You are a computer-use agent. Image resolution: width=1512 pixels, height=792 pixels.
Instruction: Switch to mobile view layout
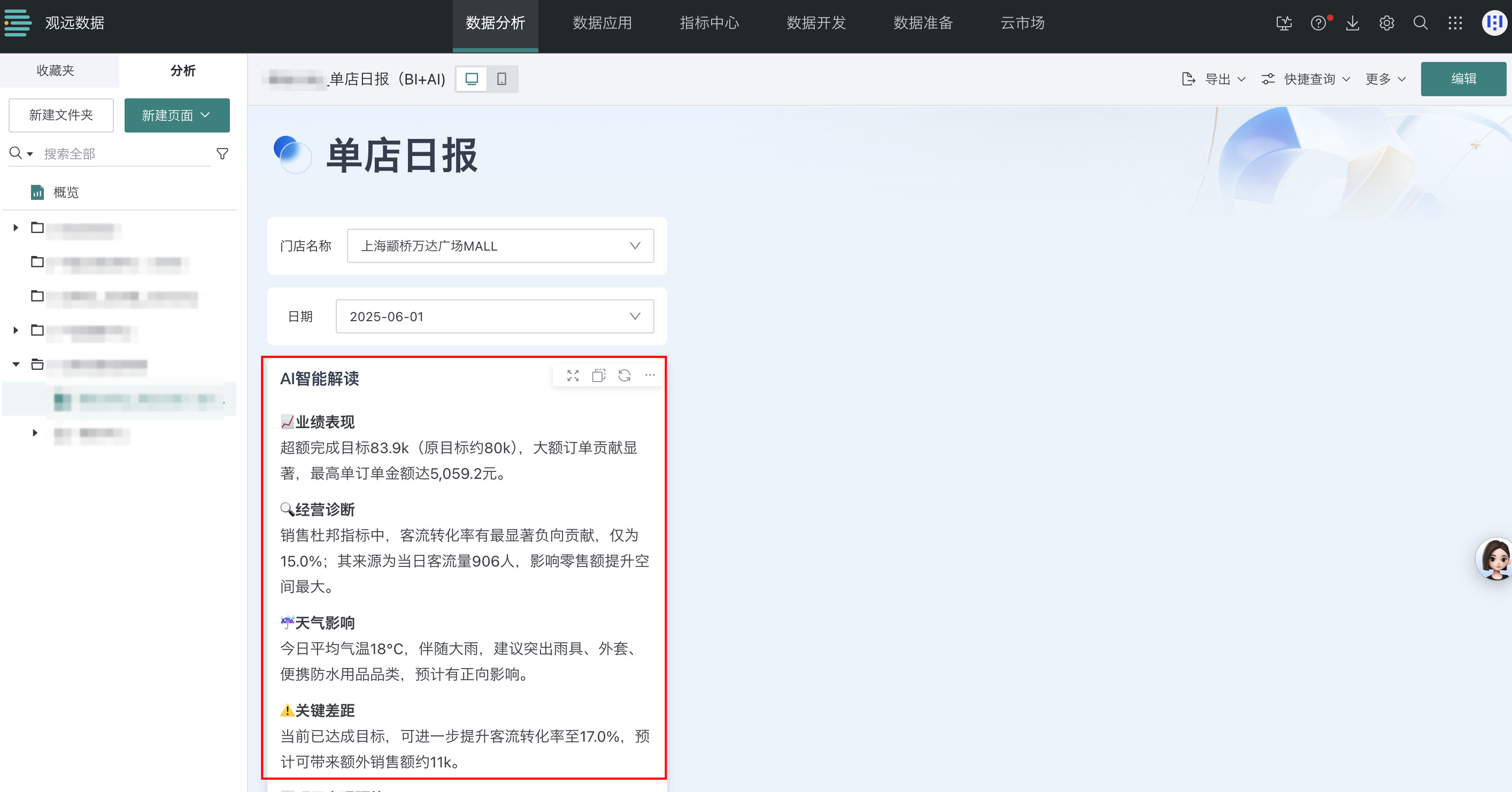pyautogui.click(x=502, y=79)
